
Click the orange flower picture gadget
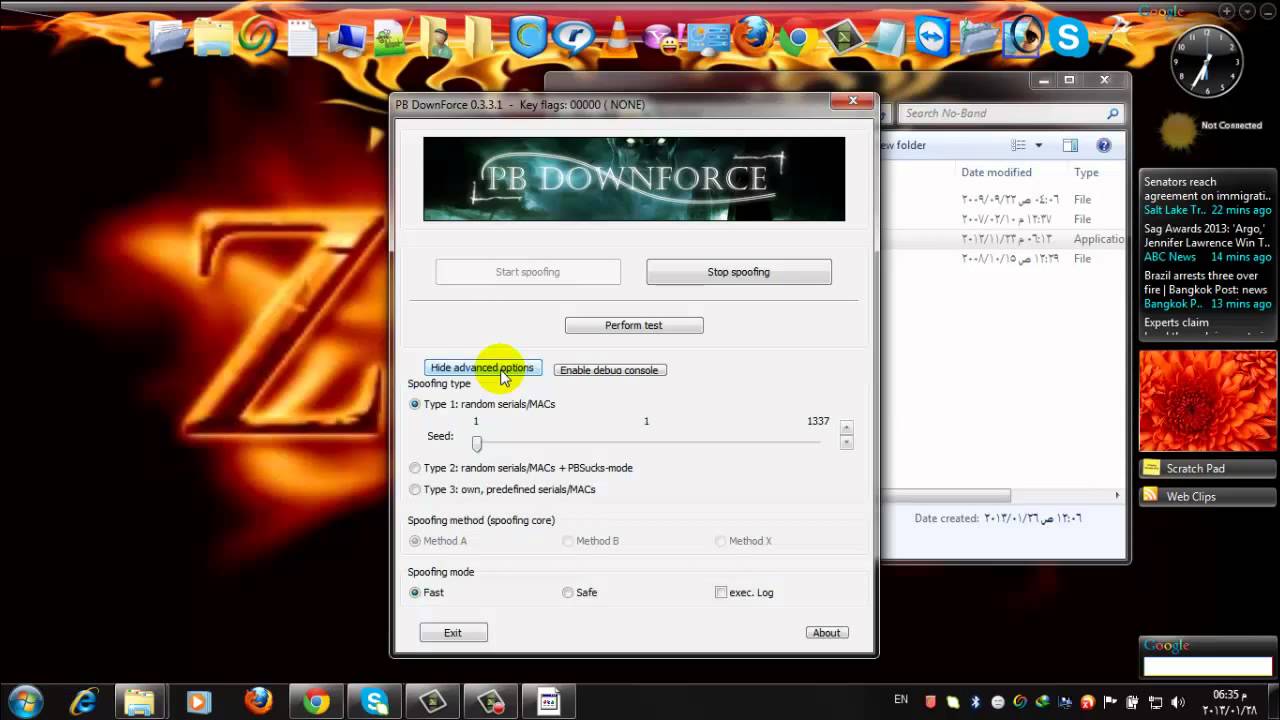pyautogui.click(x=1208, y=401)
